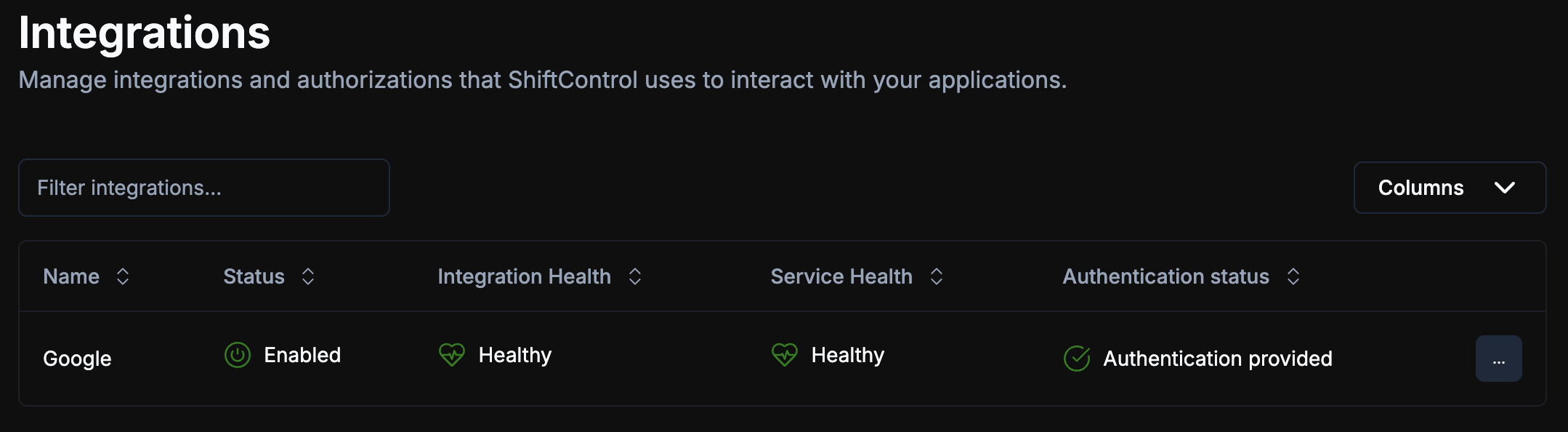
Task: Click the Integration Health heartbeat icon
Action: [451, 355]
